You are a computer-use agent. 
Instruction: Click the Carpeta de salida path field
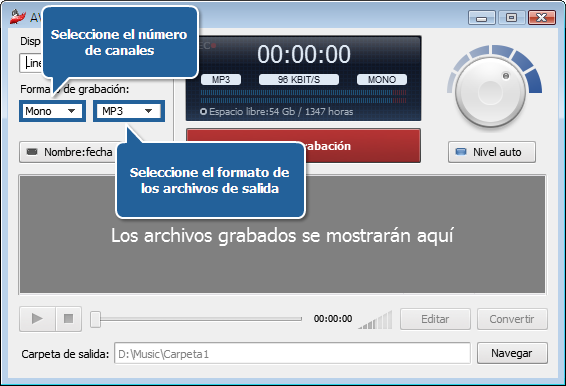coord(292,354)
